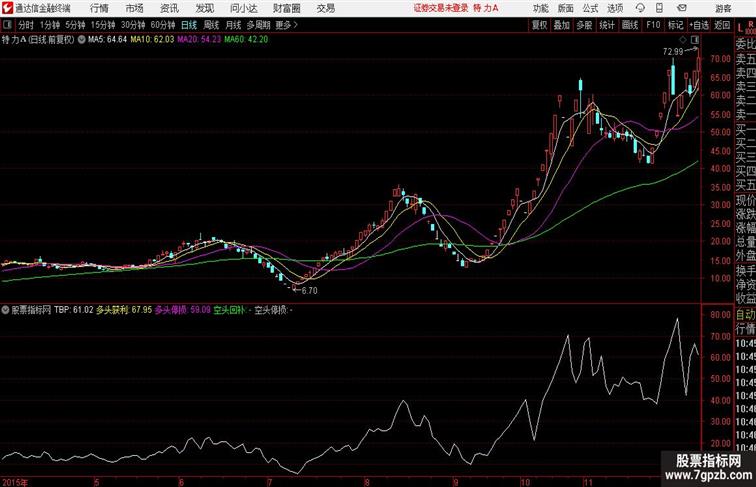Viewport: 756px width, 487px height.
Task: Click the MA20: 54.23 label
Action: [199, 40]
